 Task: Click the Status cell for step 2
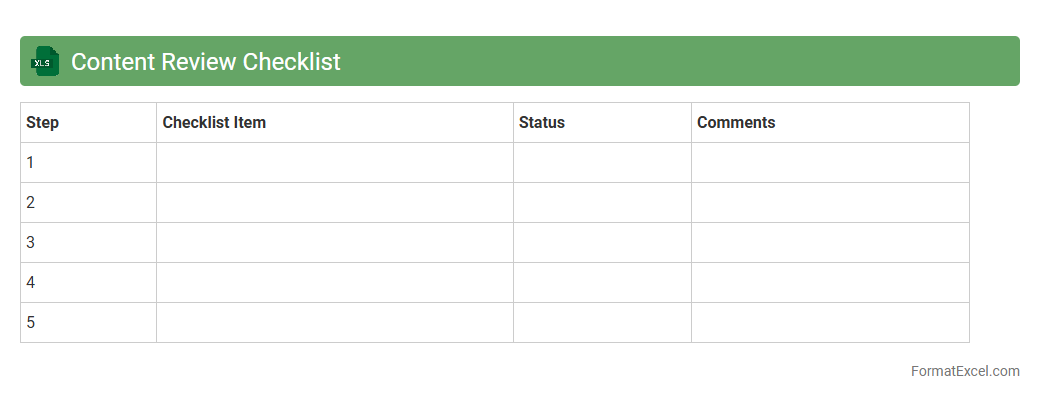tap(602, 202)
